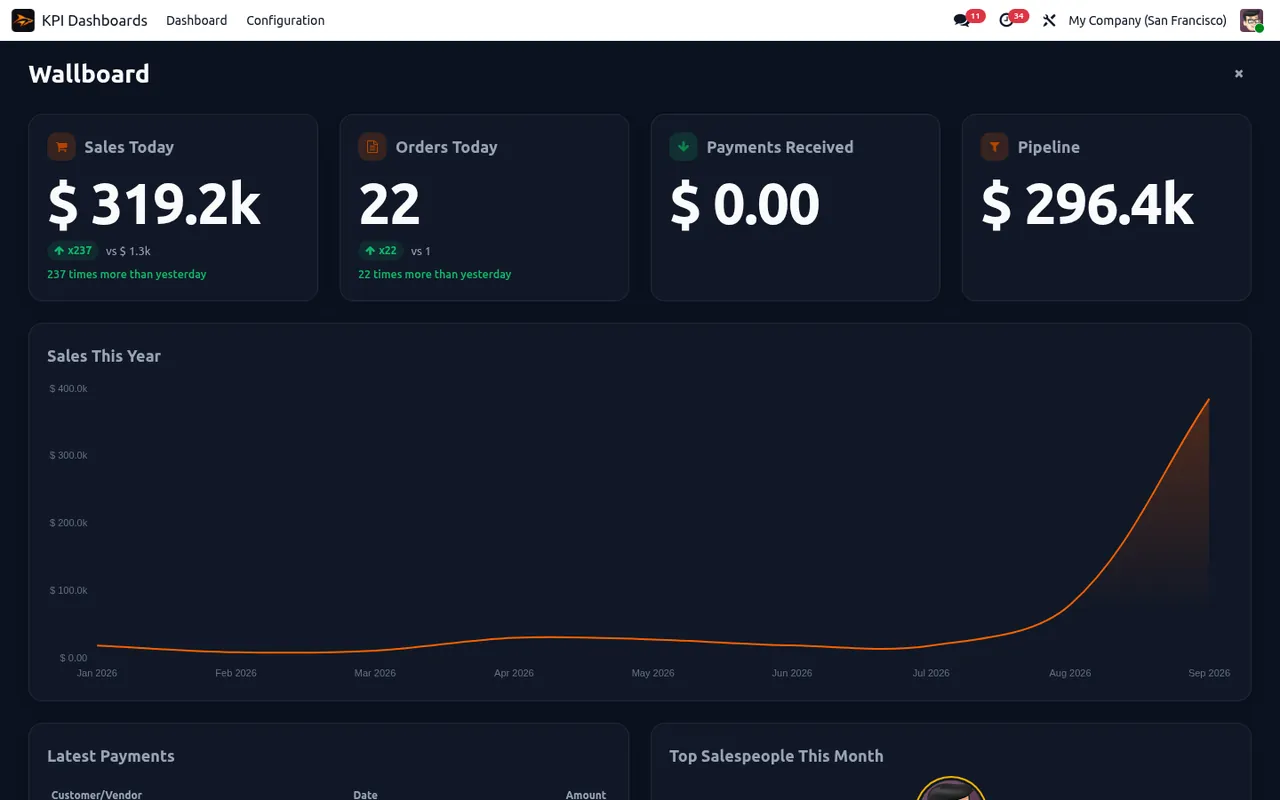Click '237 times more than yesterday' text
The image size is (1280, 800).
[127, 274]
